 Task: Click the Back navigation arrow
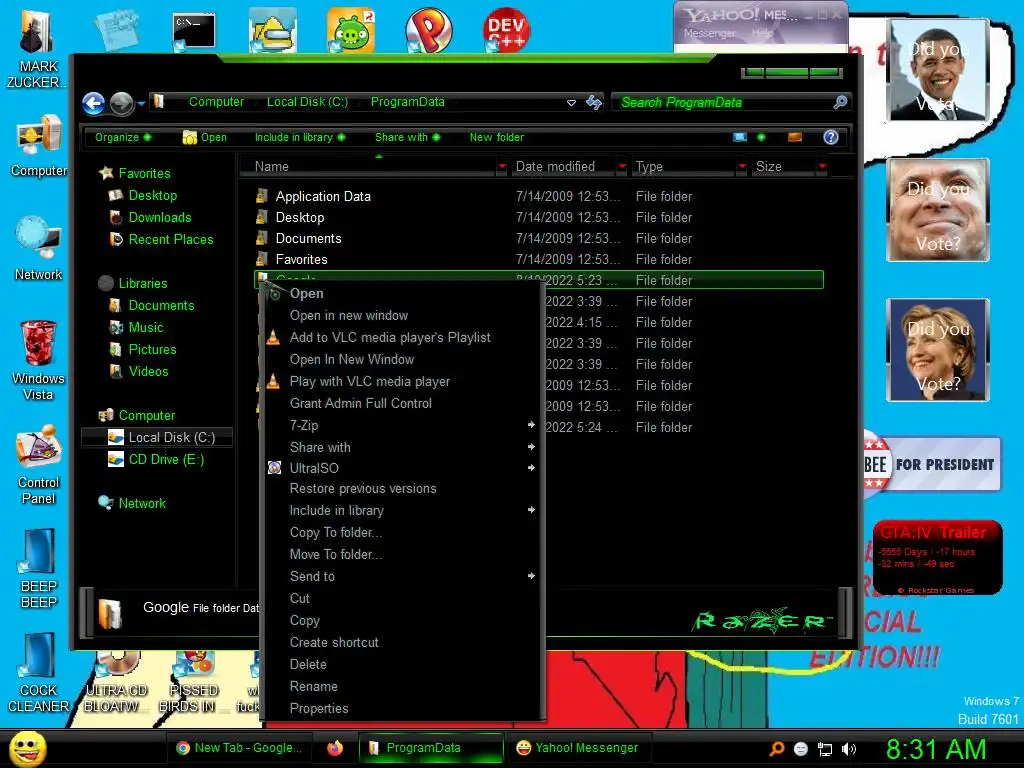[93, 103]
